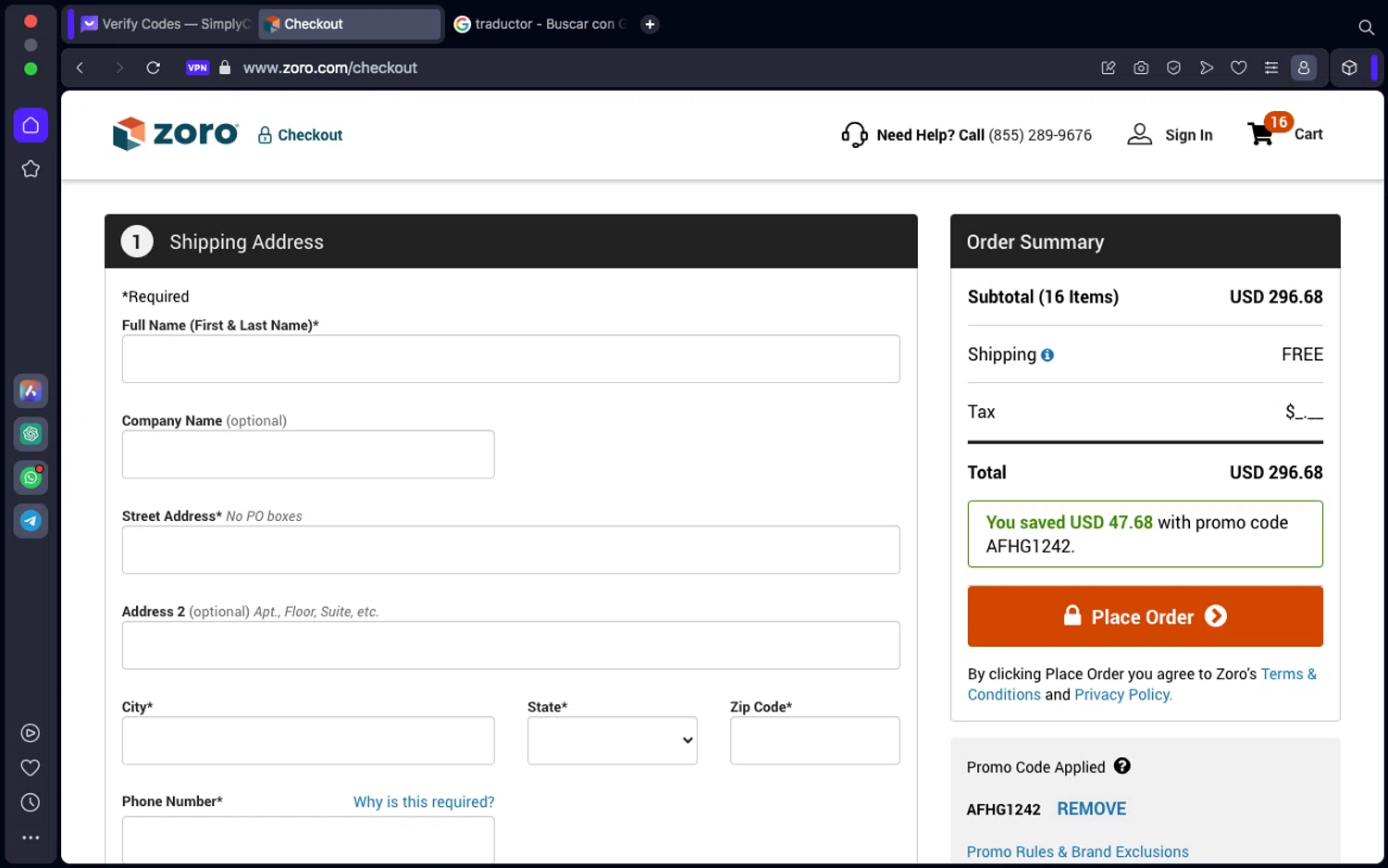Click the phone number (855) 289-9676
Image resolution: width=1388 pixels, height=868 pixels.
[x=1040, y=135]
